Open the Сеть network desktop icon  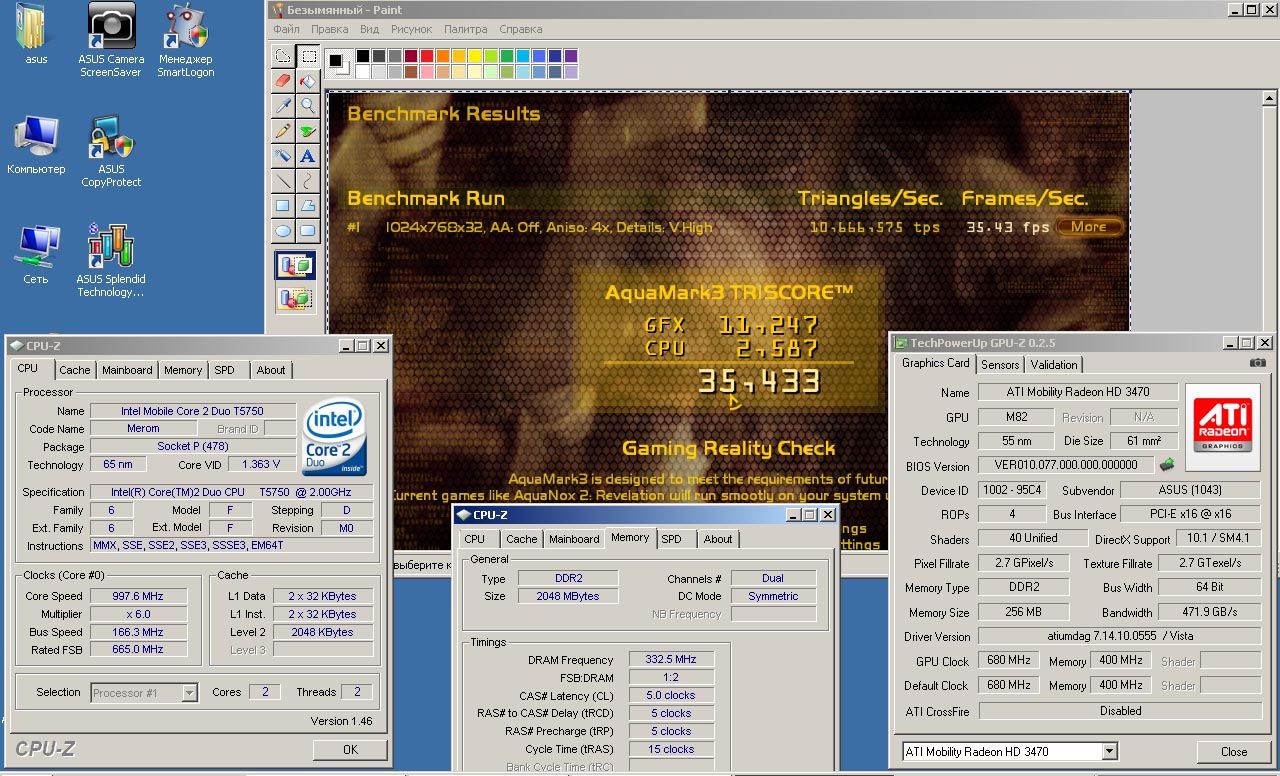pos(36,255)
